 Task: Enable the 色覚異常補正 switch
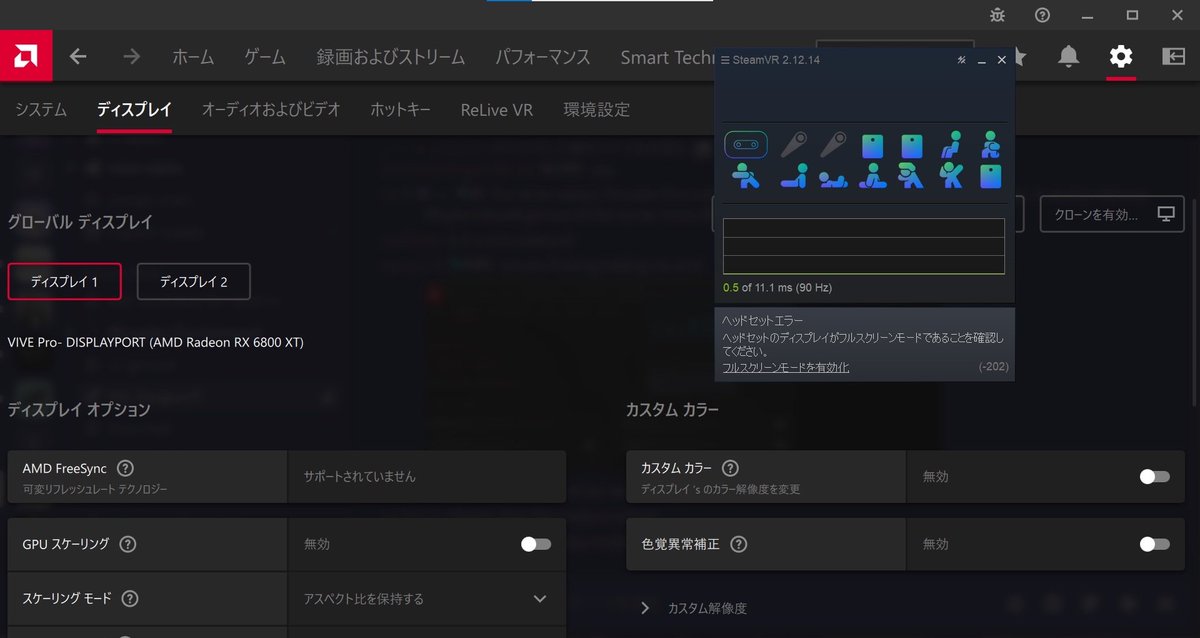1154,544
